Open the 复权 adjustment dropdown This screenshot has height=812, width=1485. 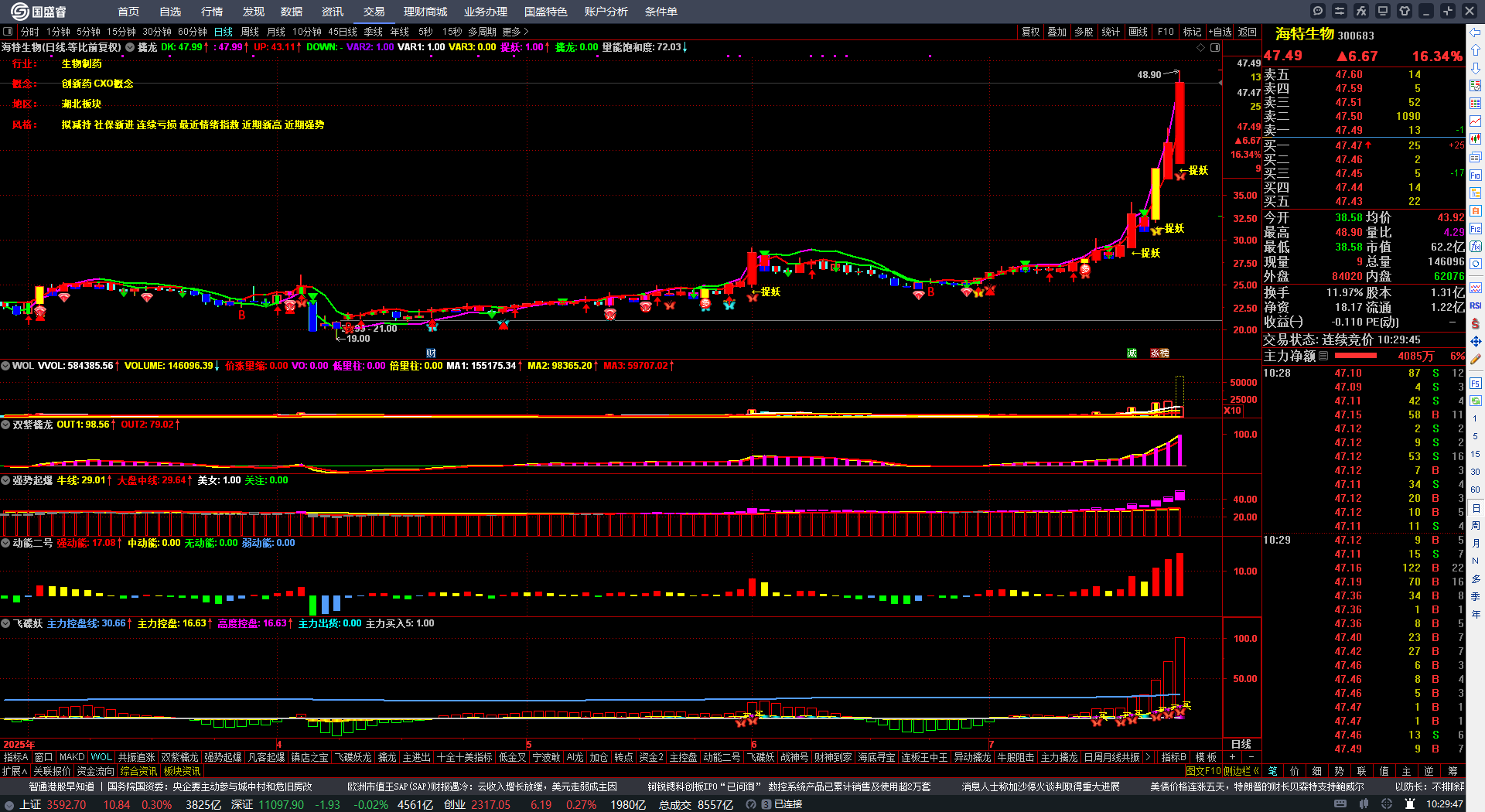pos(1030,32)
